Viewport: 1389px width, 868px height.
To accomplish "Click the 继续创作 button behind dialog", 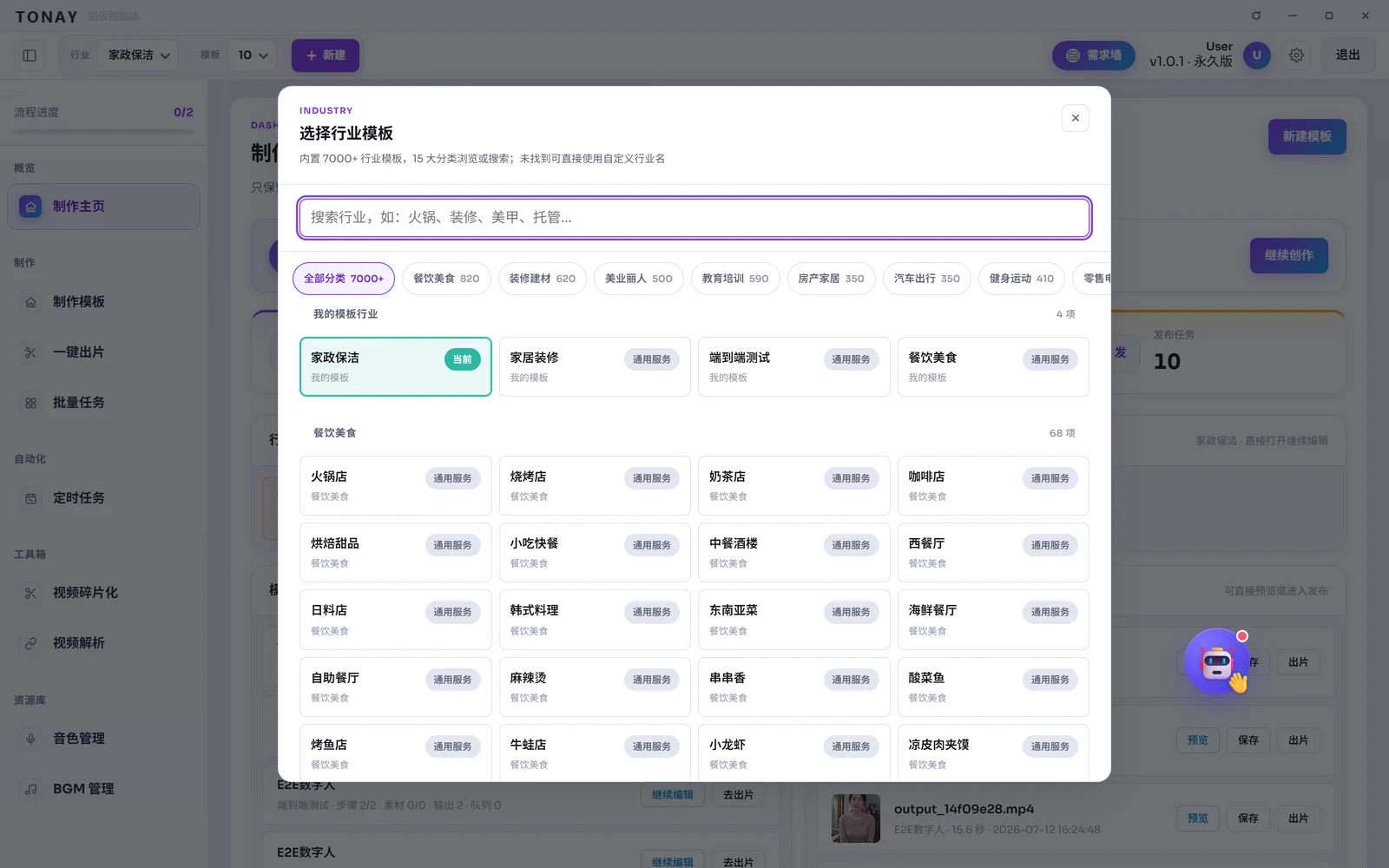I will (x=1289, y=255).
